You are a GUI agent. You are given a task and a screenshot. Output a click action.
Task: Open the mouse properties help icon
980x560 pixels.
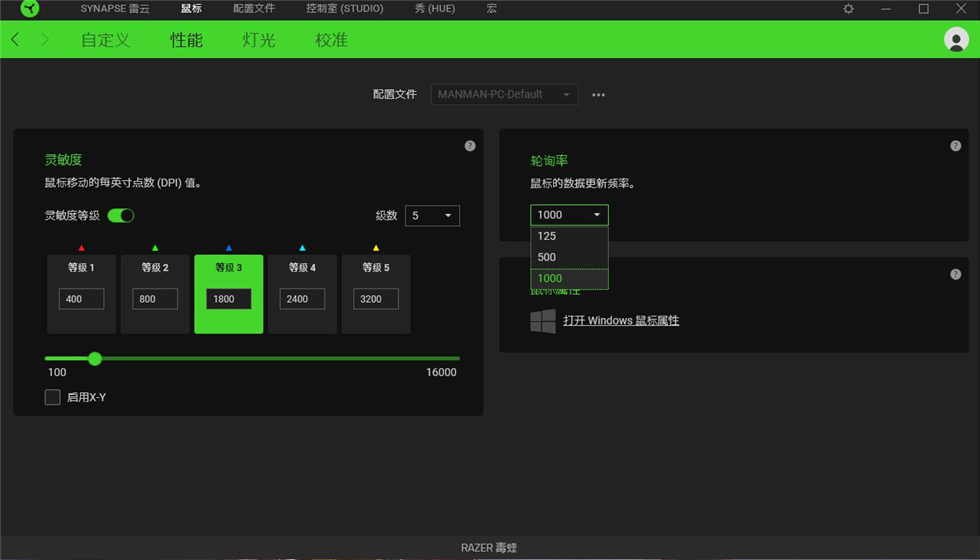click(x=956, y=274)
